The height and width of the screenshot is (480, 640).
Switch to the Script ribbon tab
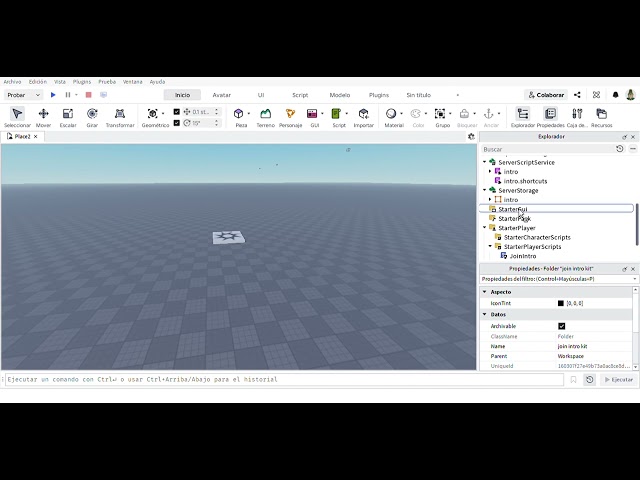point(300,95)
